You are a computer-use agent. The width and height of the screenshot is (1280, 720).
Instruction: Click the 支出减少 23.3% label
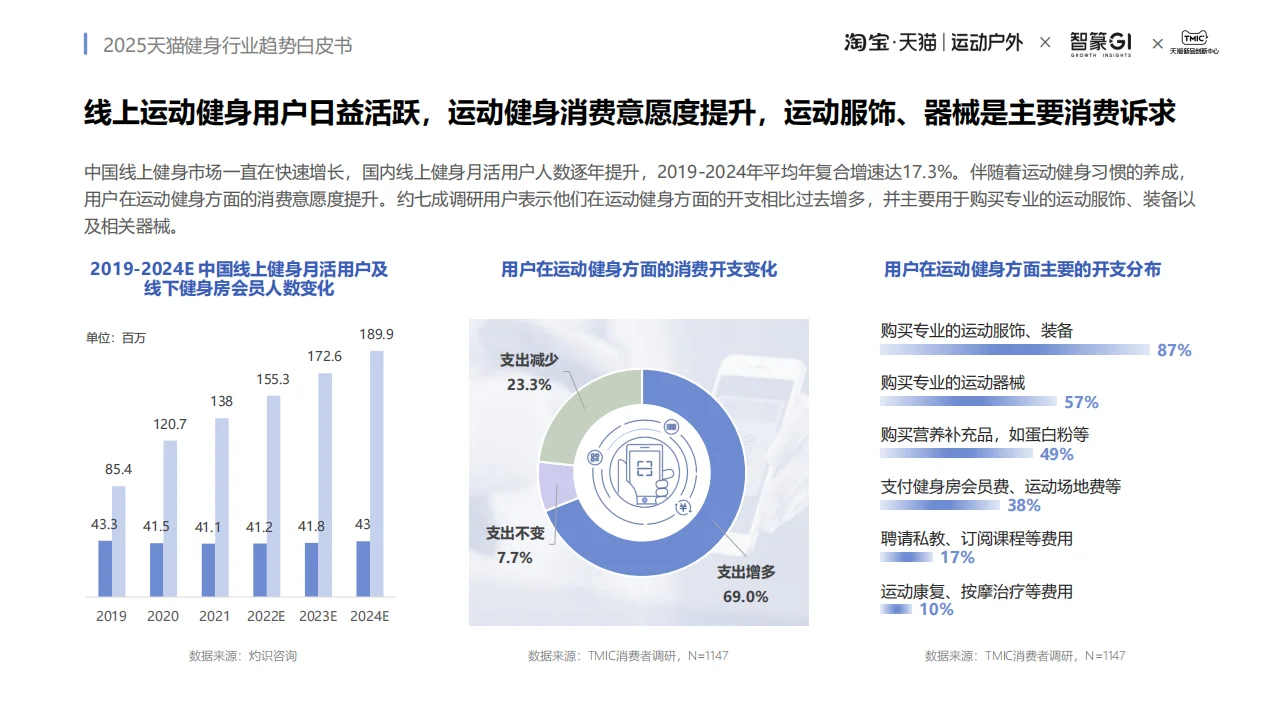[x=528, y=371]
